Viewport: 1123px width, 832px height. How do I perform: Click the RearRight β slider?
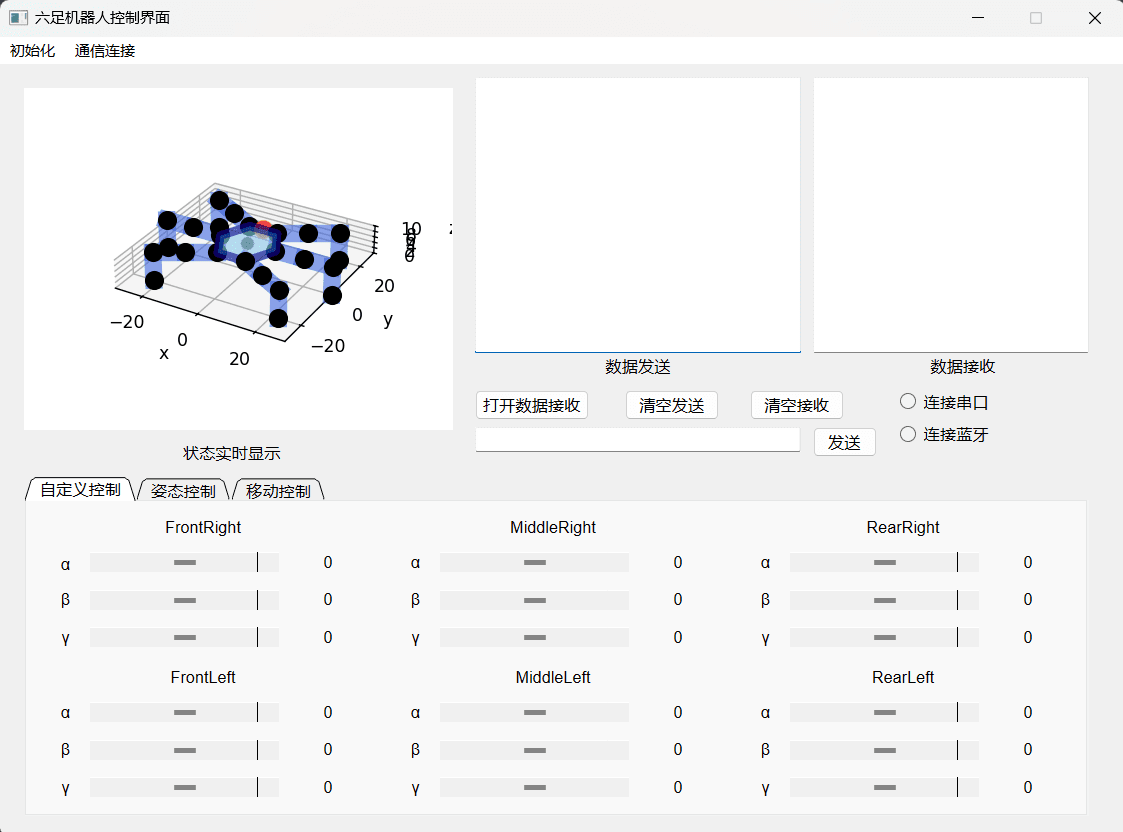885,600
